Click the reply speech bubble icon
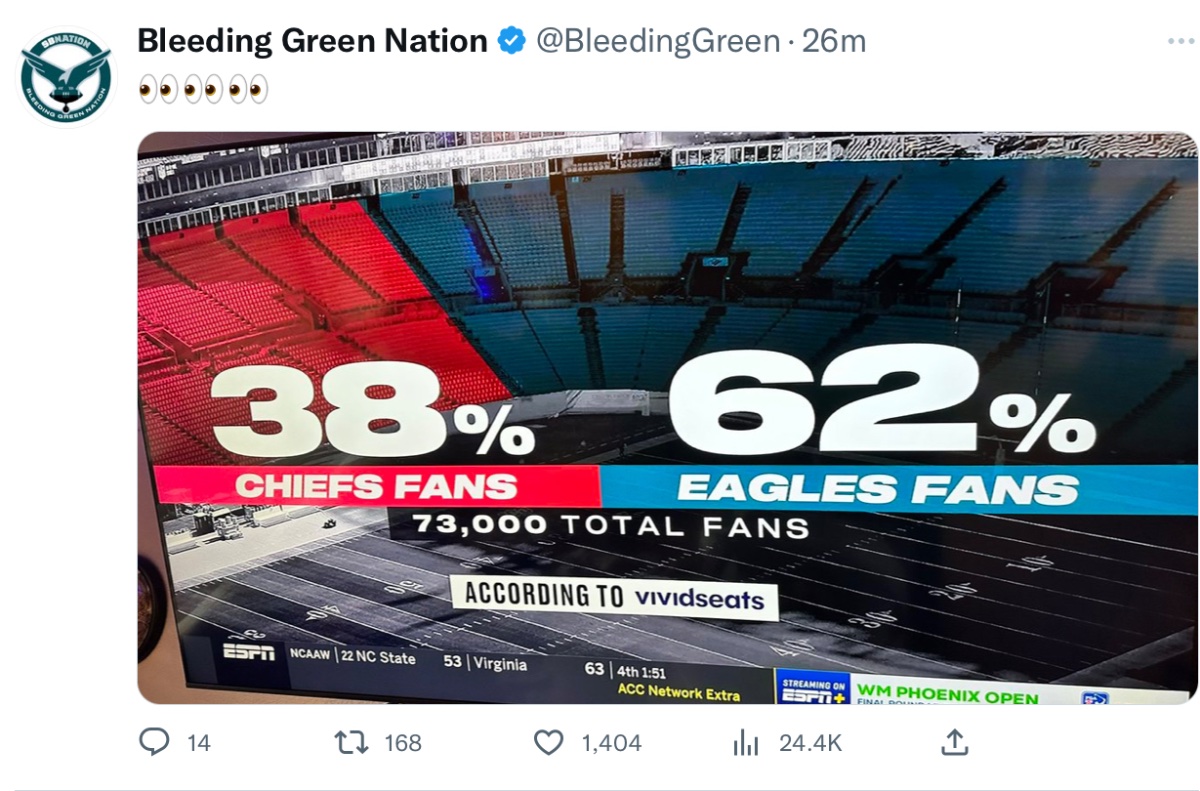 pos(153,742)
